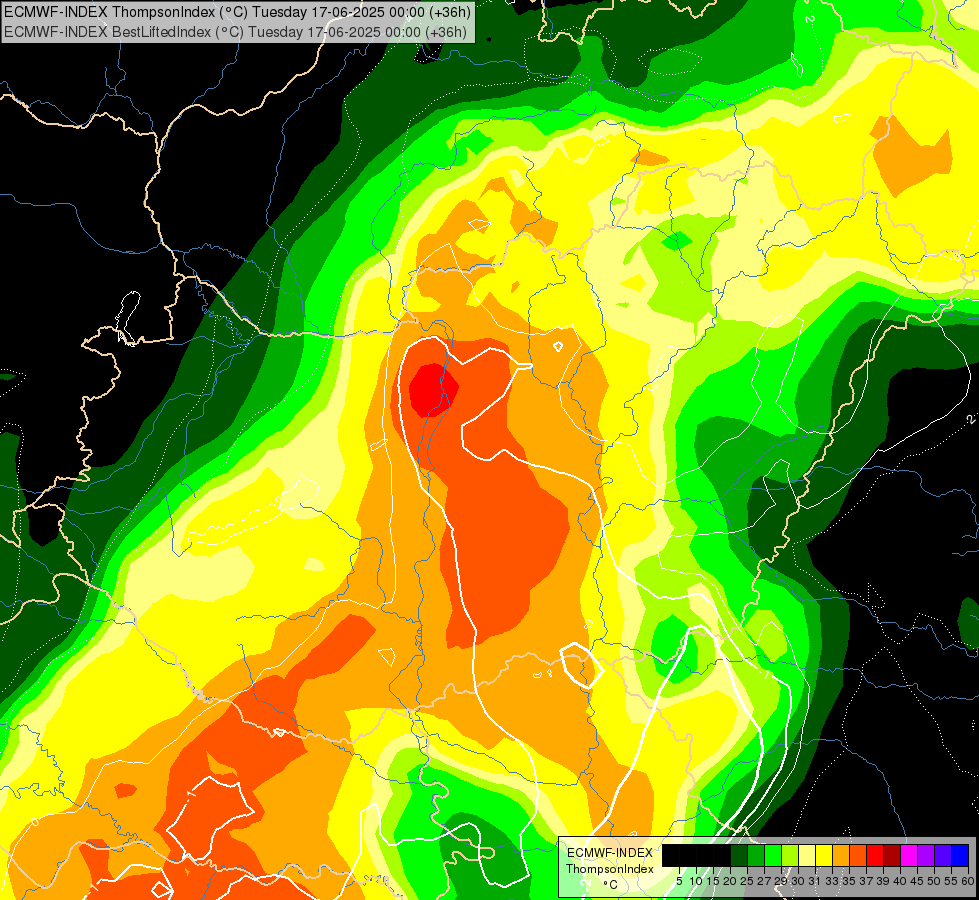Select the lime 29–30 legend swatch

[x=790, y=855]
